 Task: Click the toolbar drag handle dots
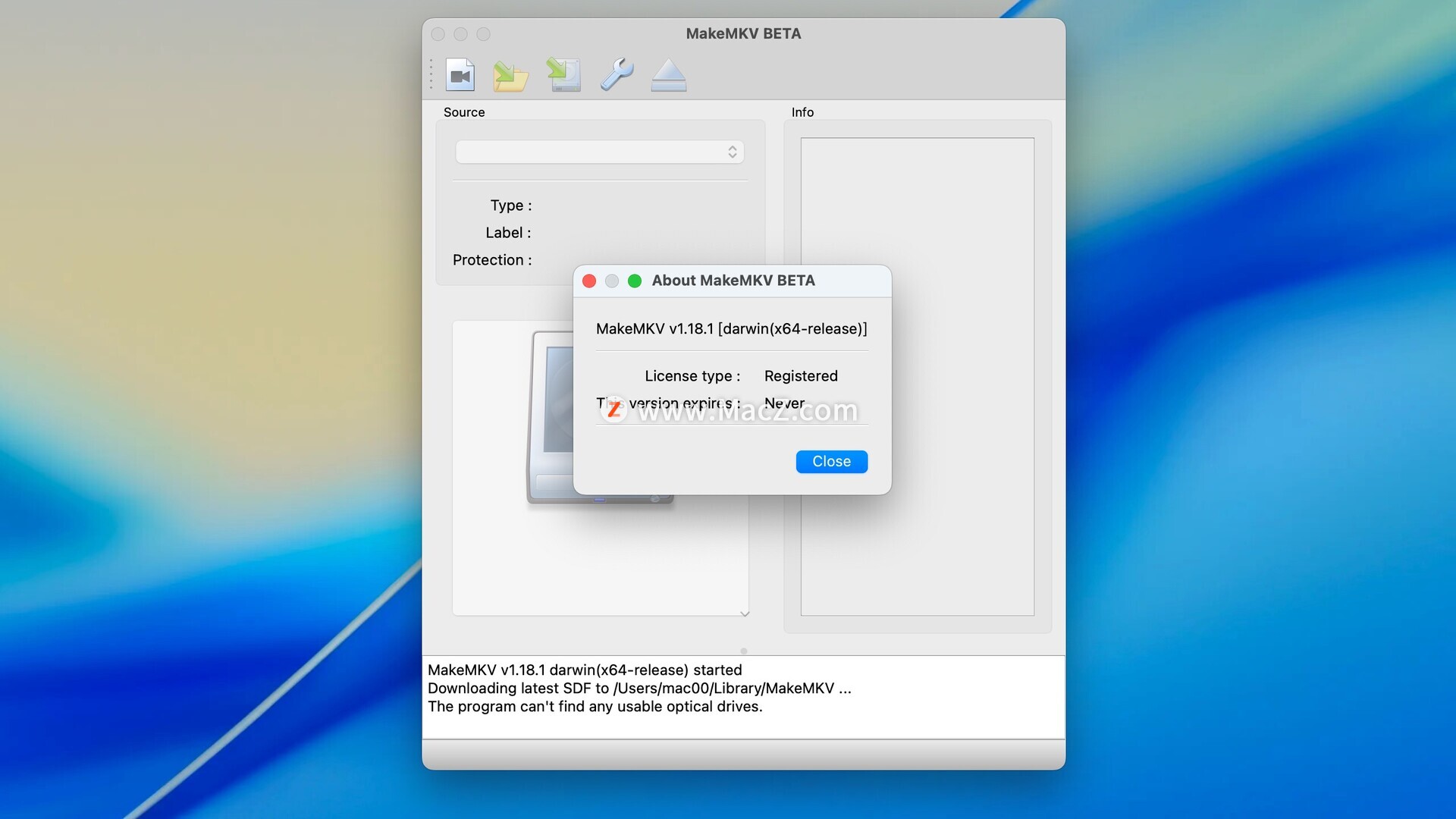coord(431,75)
